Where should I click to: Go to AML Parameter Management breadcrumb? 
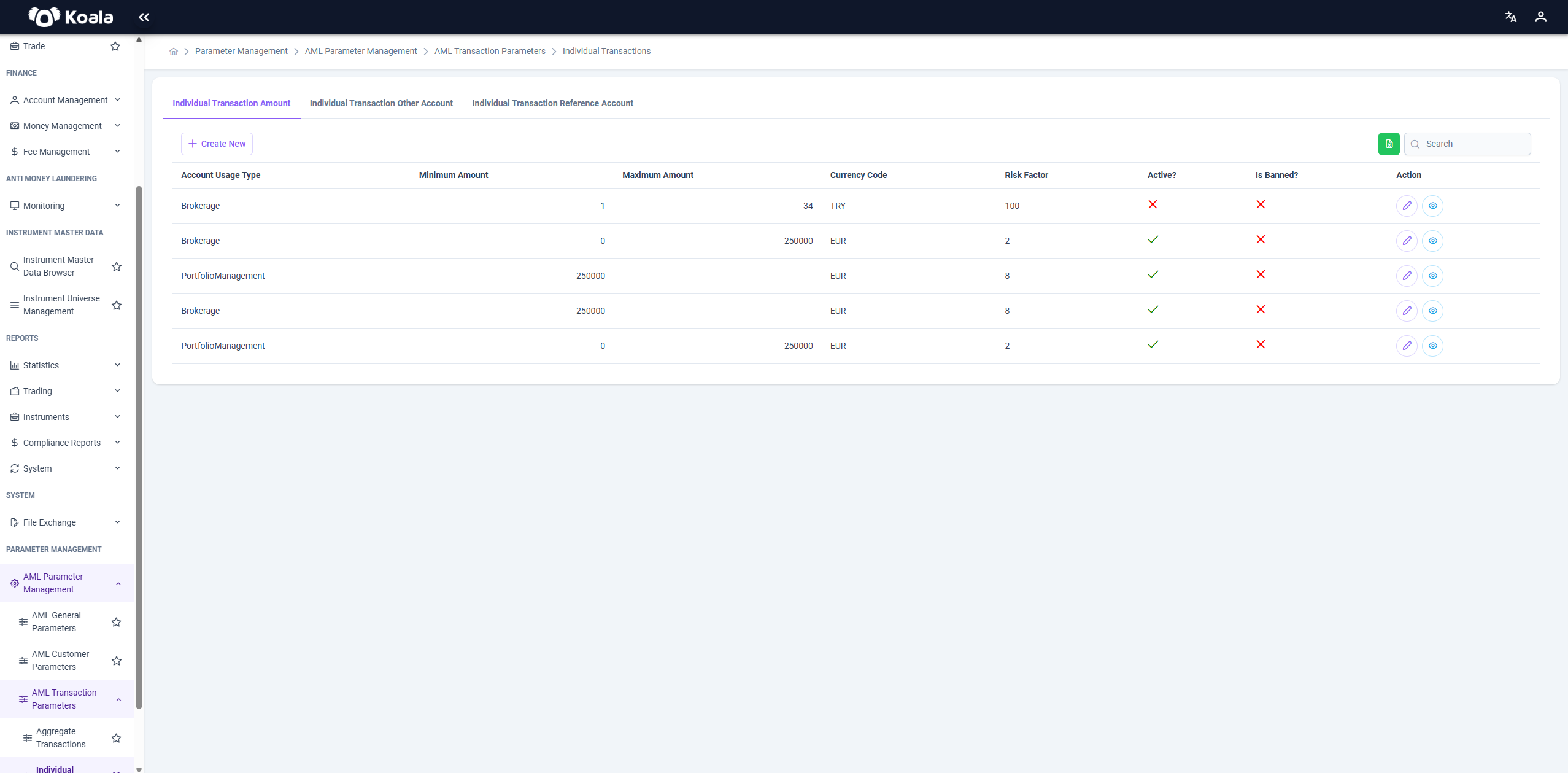click(x=361, y=52)
